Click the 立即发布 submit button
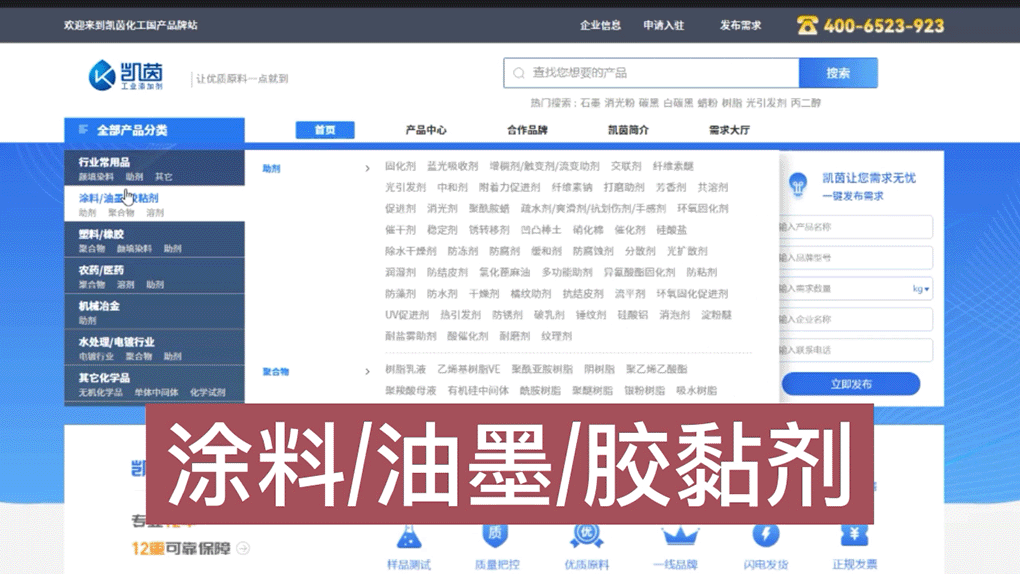 (x=850, y=384)
